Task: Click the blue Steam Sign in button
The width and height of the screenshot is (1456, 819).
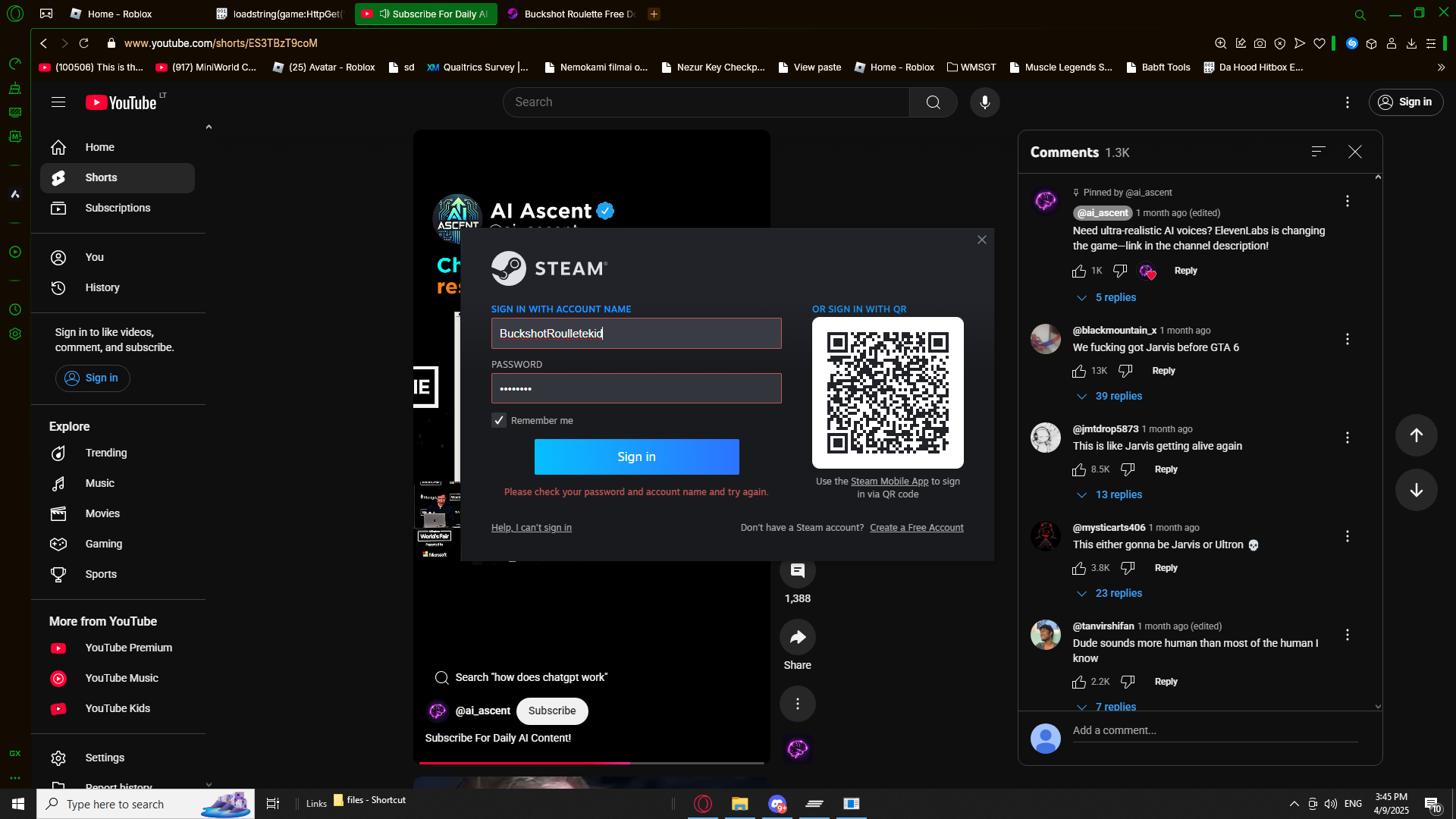Action: click(636, 457)
